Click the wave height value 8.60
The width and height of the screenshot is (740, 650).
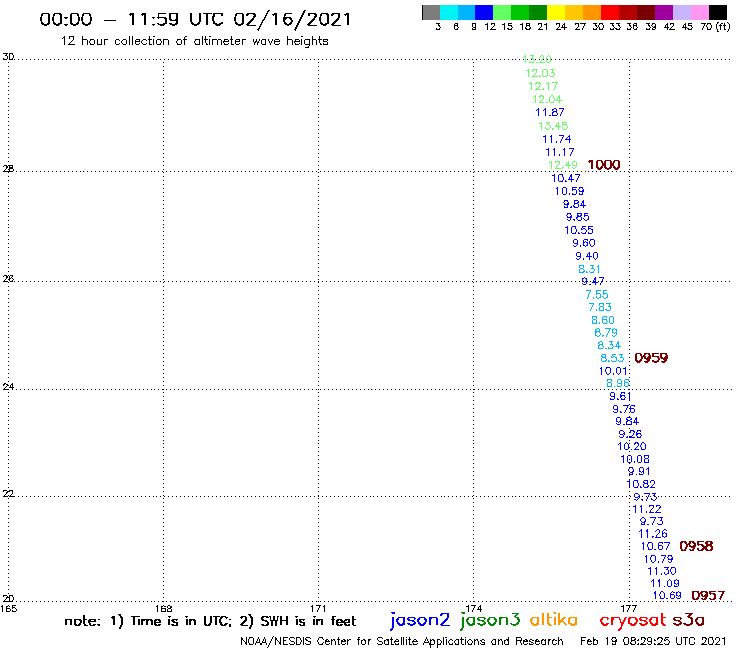click(603, 320)
